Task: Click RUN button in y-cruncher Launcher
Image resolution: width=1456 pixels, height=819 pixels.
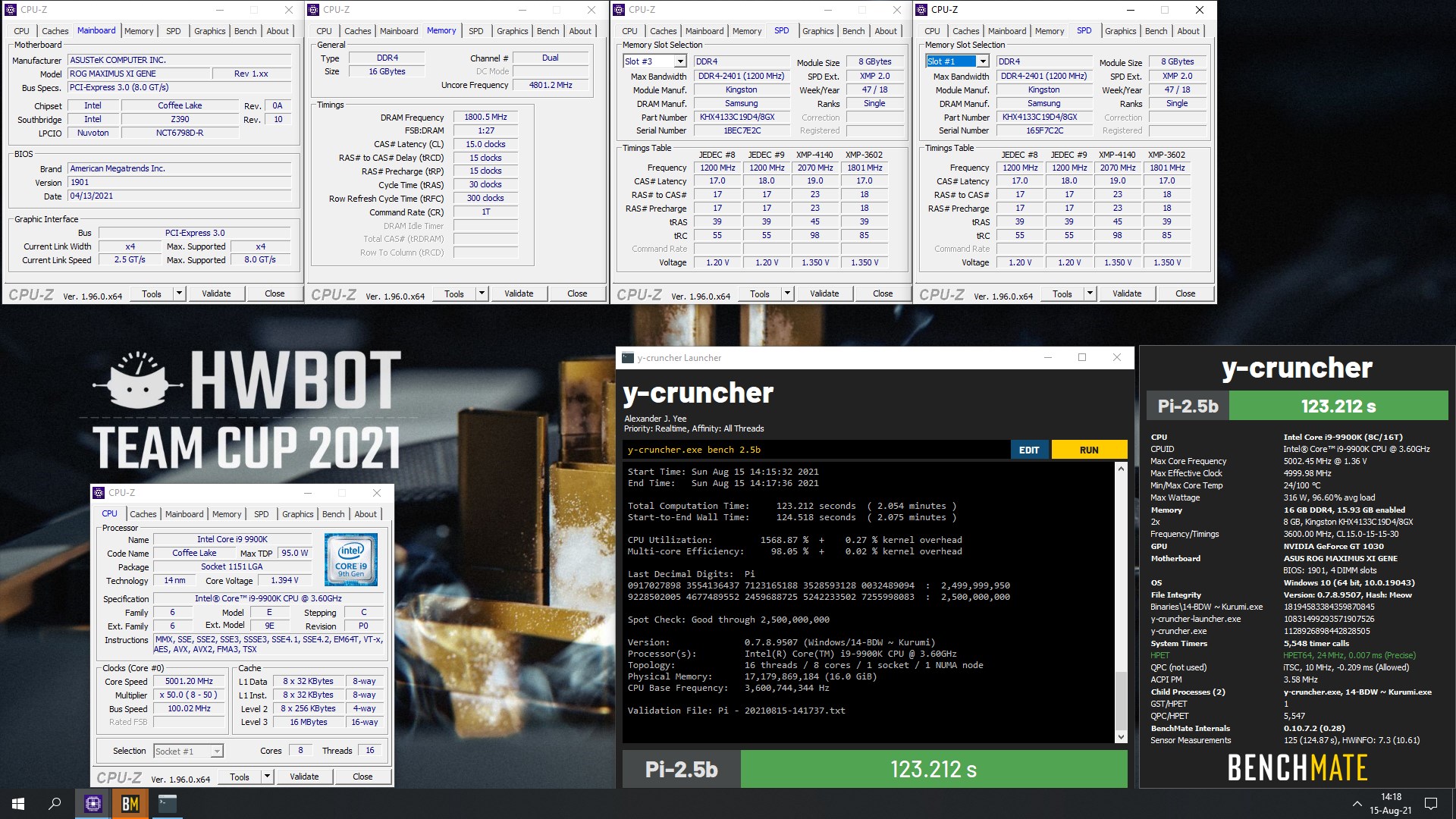Action: pos(1089,450)
